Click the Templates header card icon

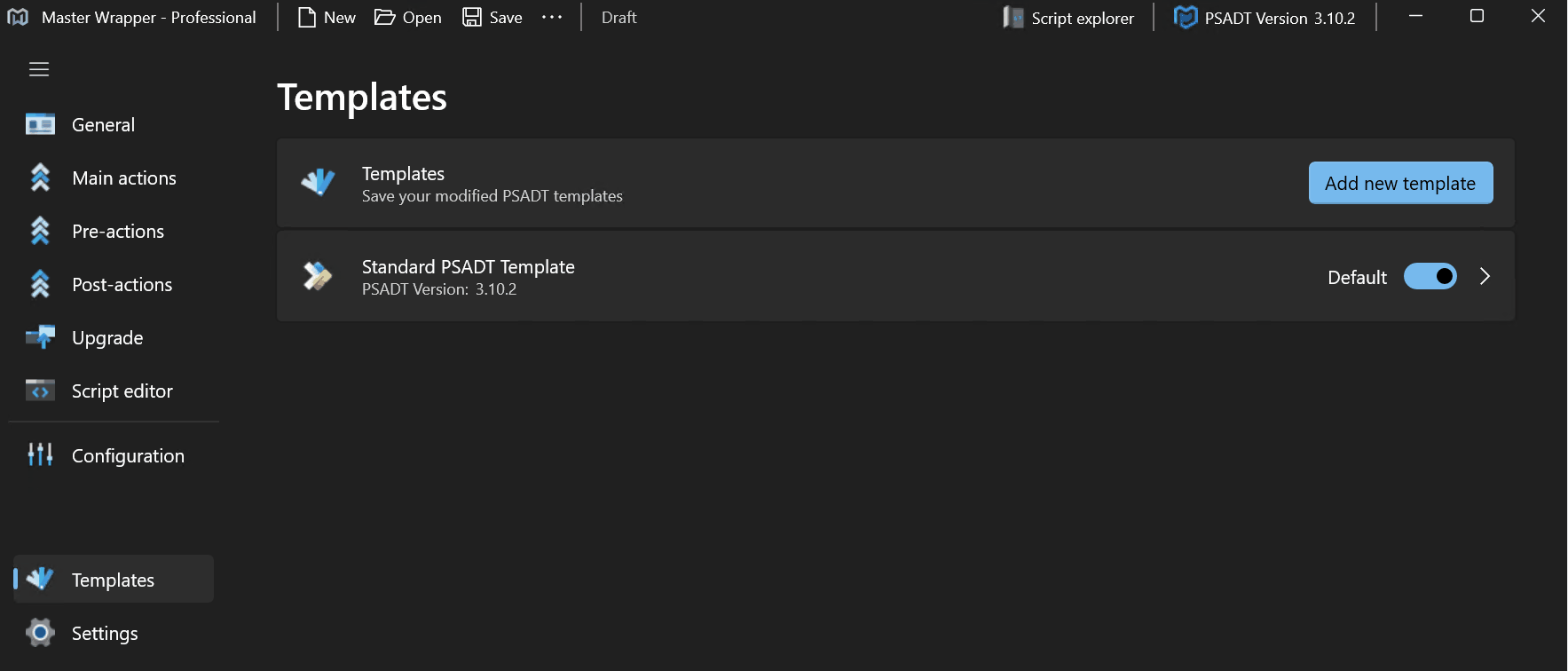coord(318,182)
